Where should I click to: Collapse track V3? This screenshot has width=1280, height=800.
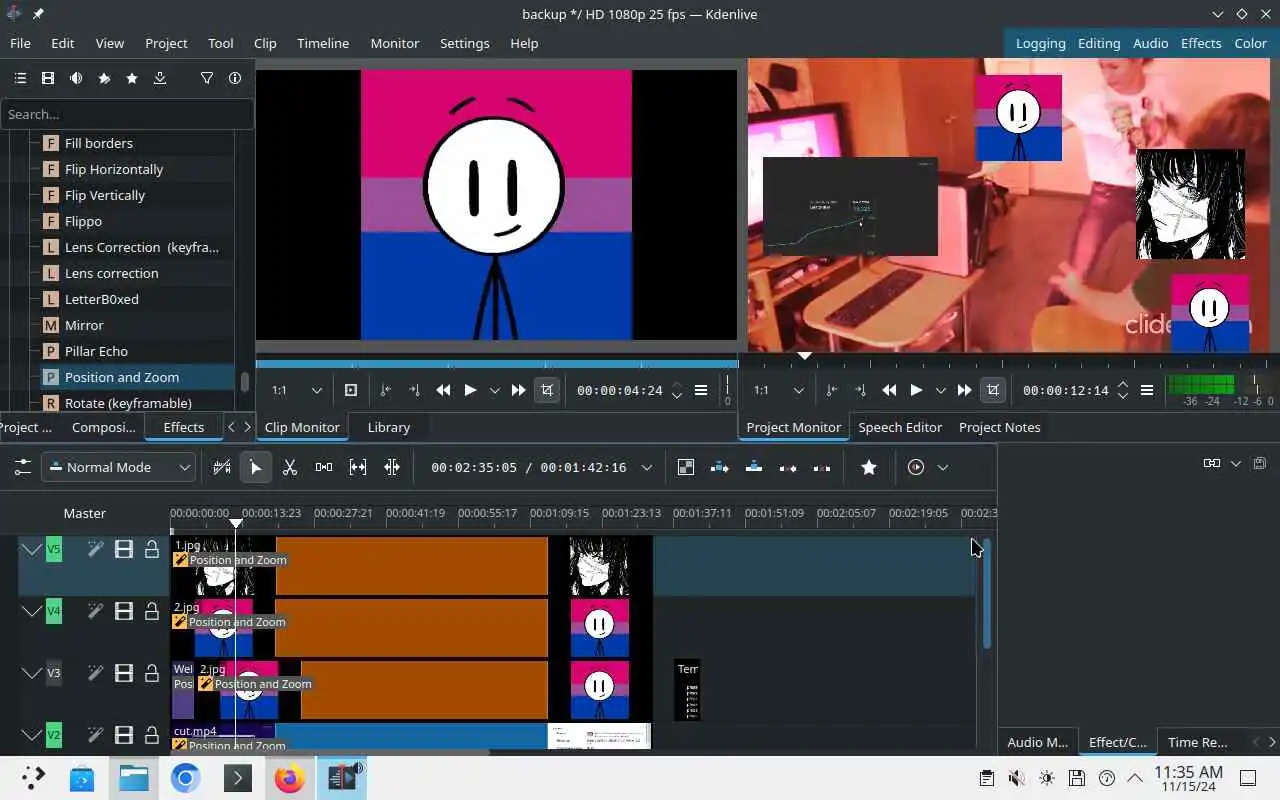pos(32,673)
